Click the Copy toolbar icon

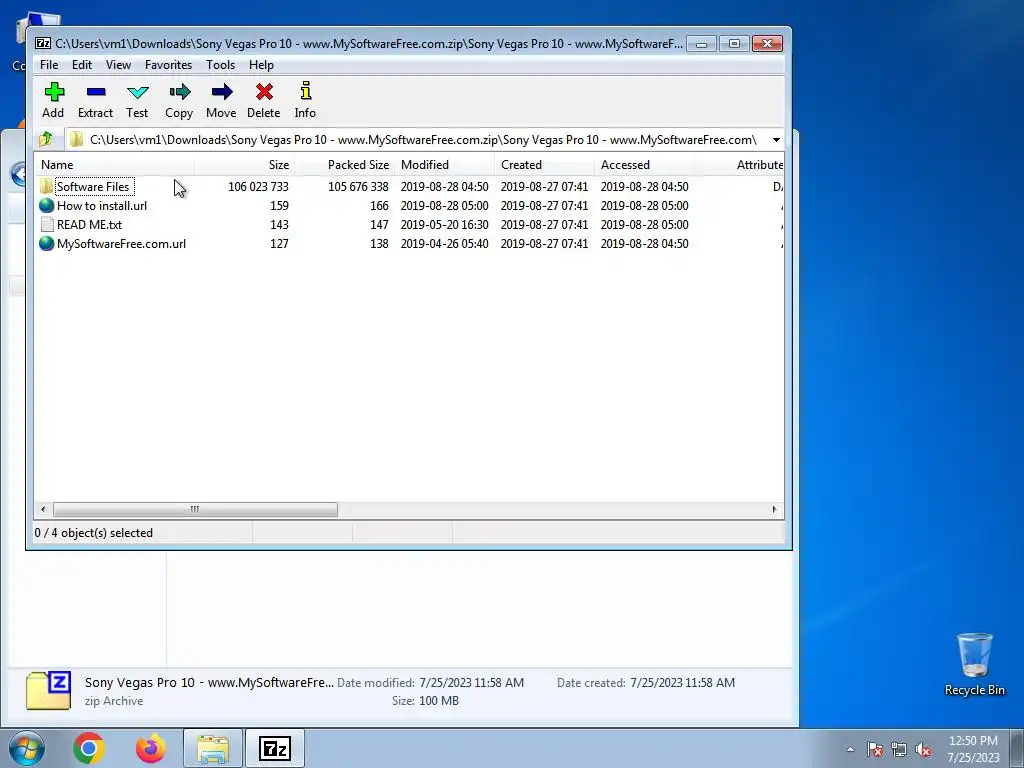(x=180, y=91)
